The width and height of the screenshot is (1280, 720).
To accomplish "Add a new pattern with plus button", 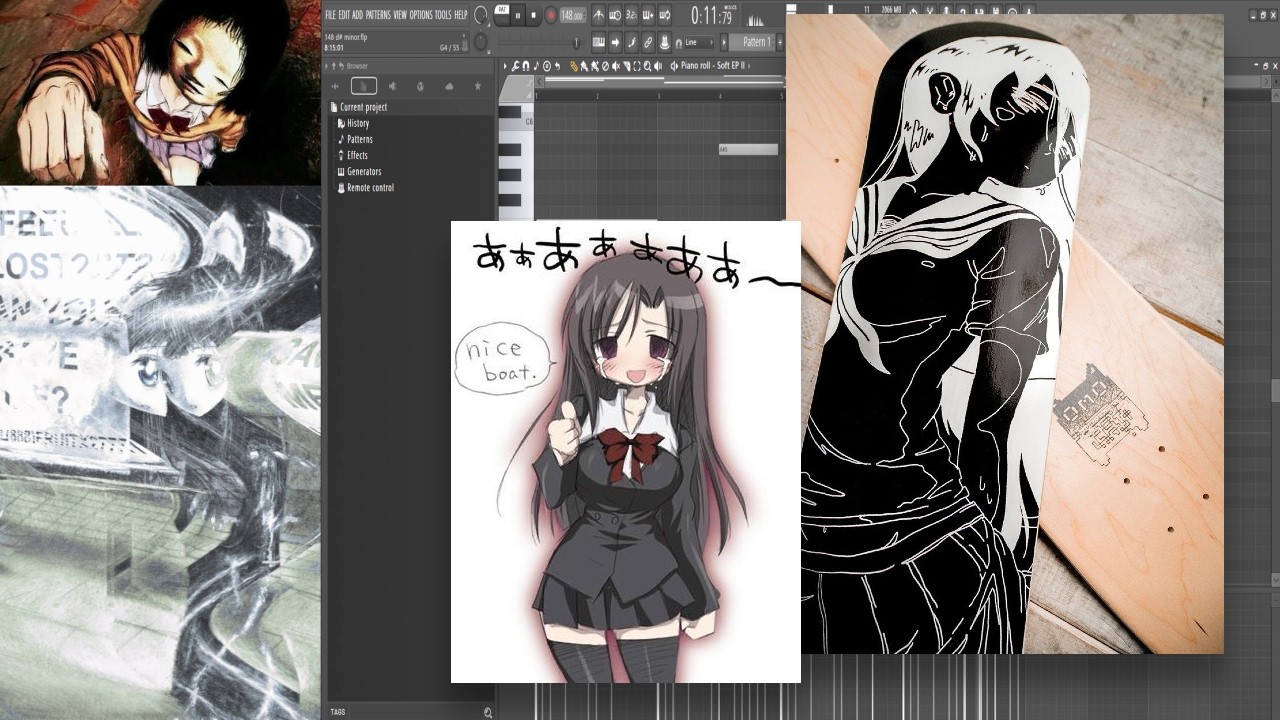I will click(780, 42).
